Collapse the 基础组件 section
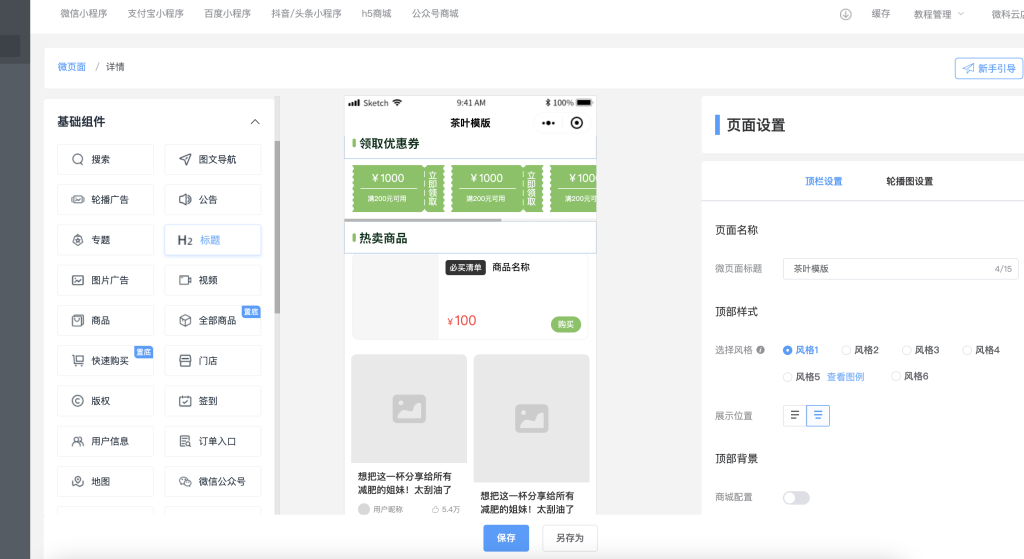This screenshot has height=559, width=1024. tap(255, 122)
